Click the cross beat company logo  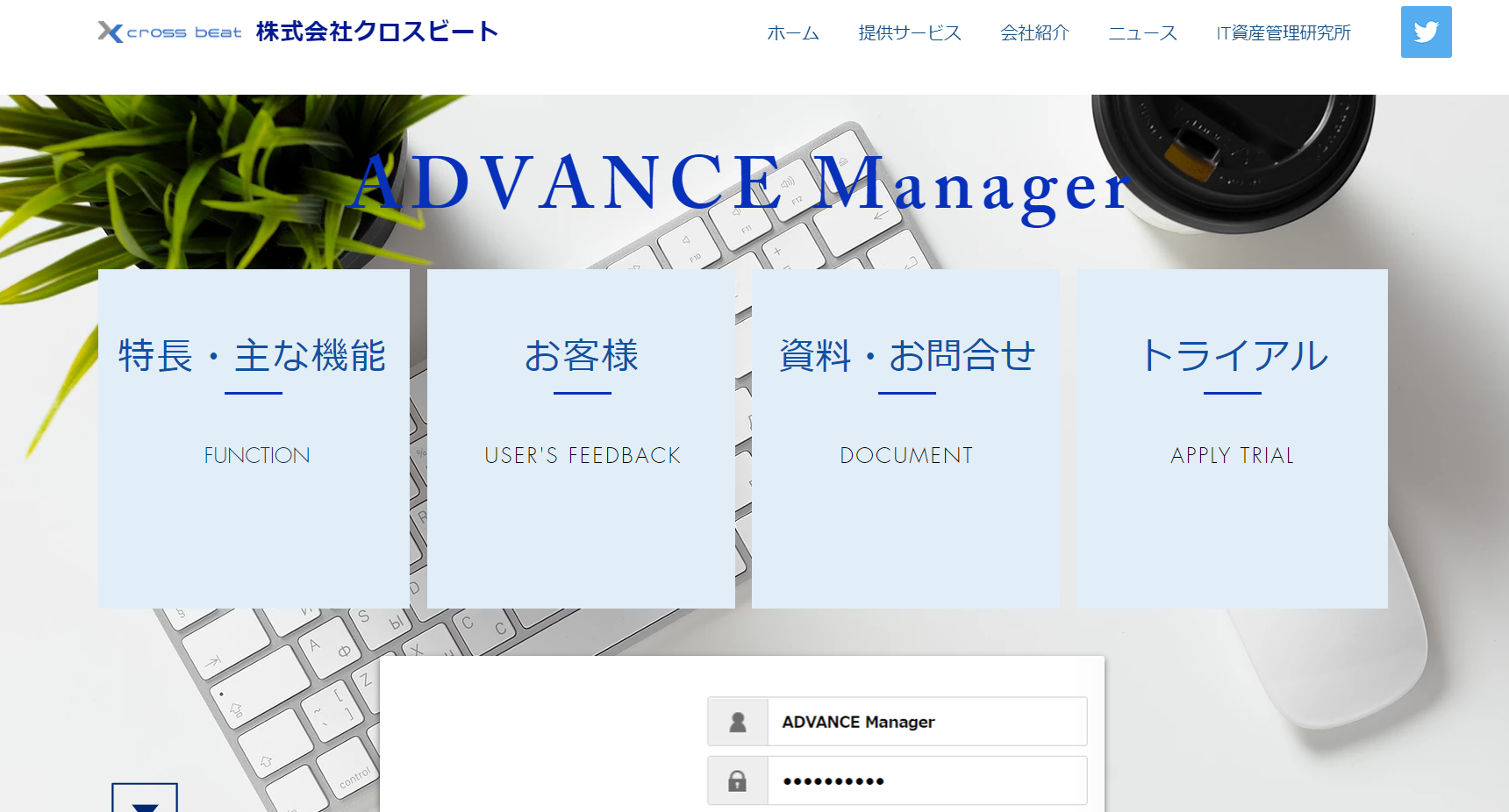point(169,32)
